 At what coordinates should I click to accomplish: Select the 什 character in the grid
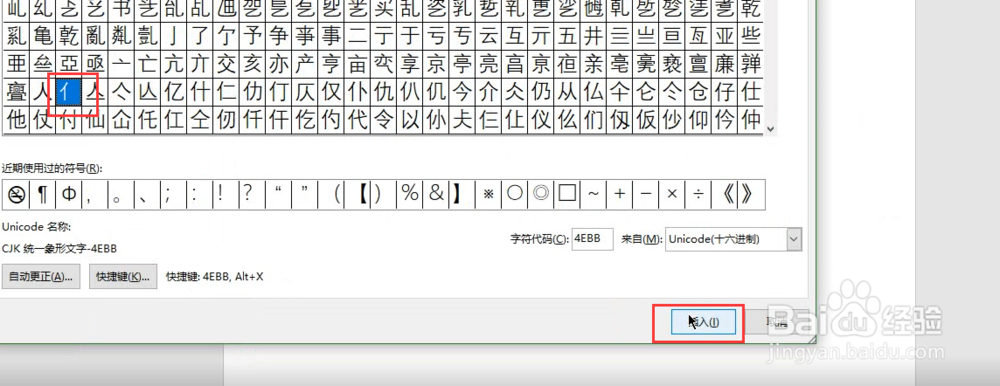click(200, 93)
